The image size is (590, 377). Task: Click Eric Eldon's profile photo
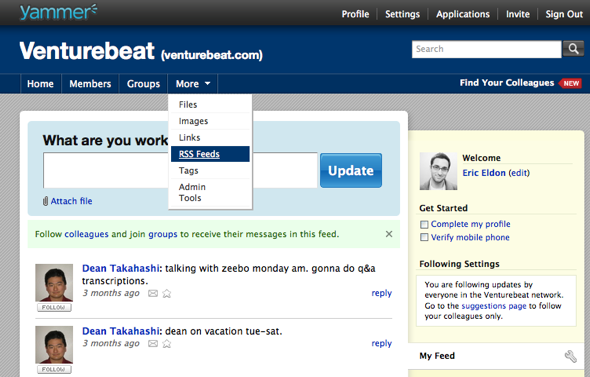coord(438,171)
